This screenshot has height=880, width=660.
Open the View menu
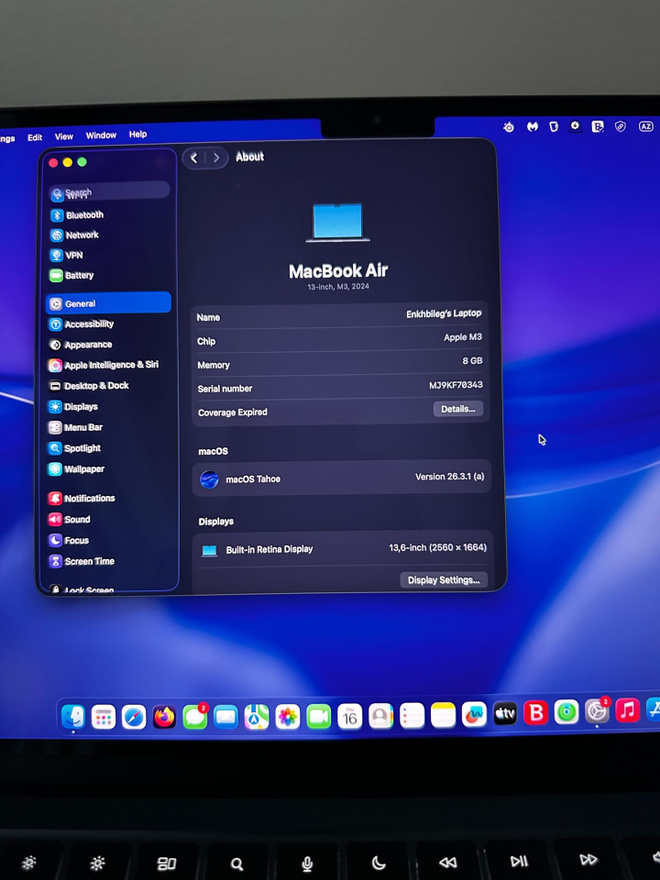pos(64,137)
